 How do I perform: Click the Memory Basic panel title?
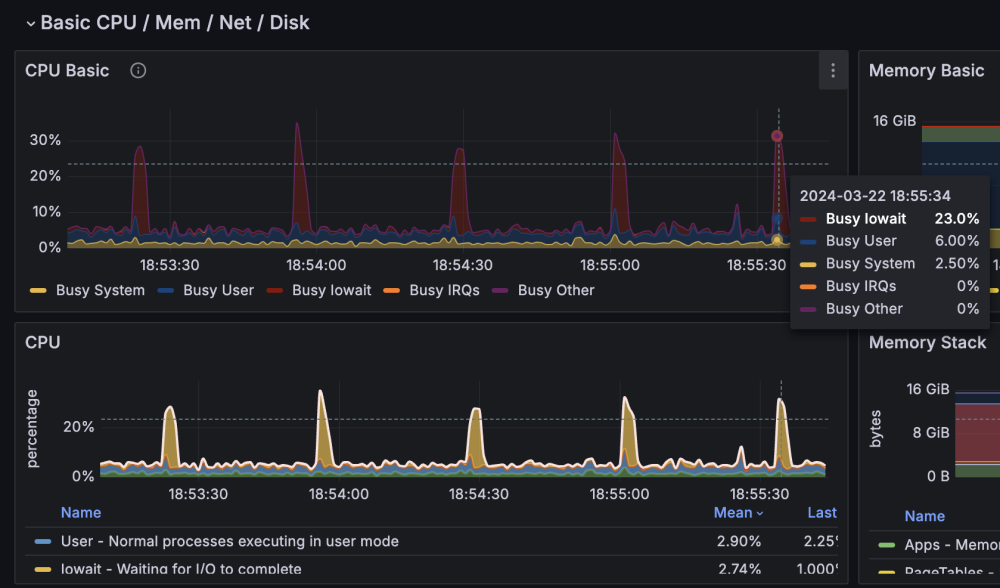[x=926, y=70]
